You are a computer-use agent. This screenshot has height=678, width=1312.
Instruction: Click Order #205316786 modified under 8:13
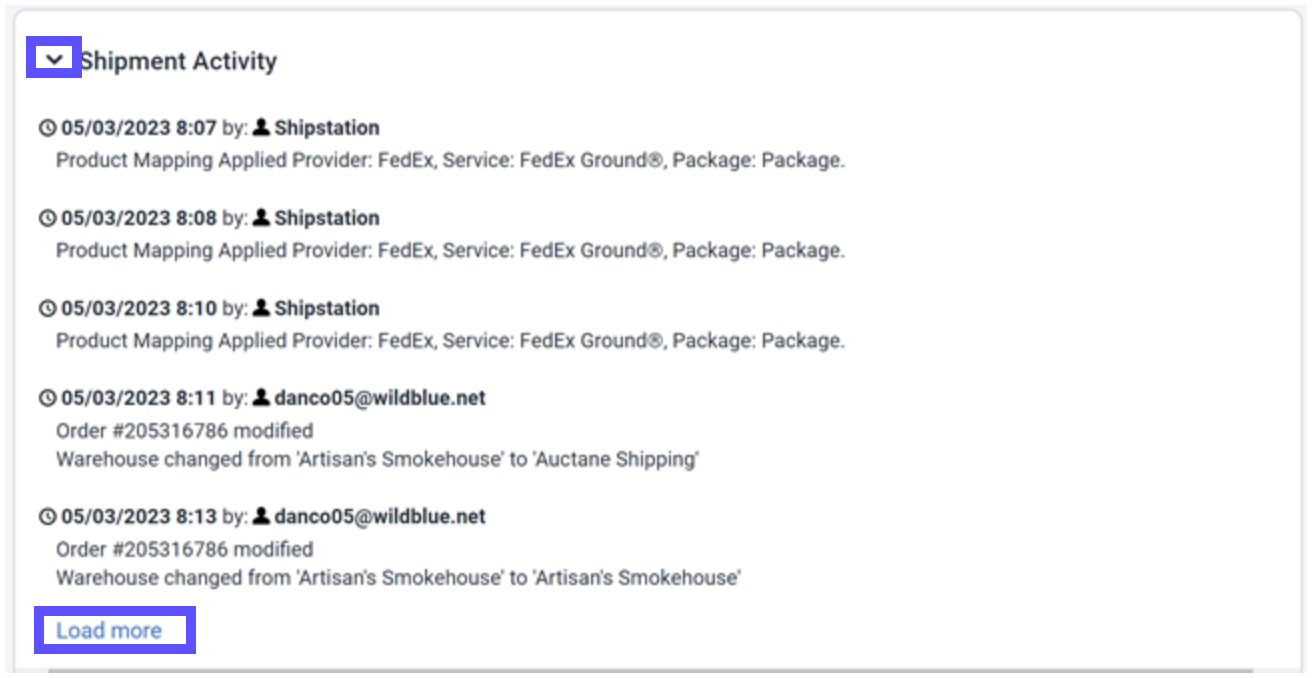point(184,549)
